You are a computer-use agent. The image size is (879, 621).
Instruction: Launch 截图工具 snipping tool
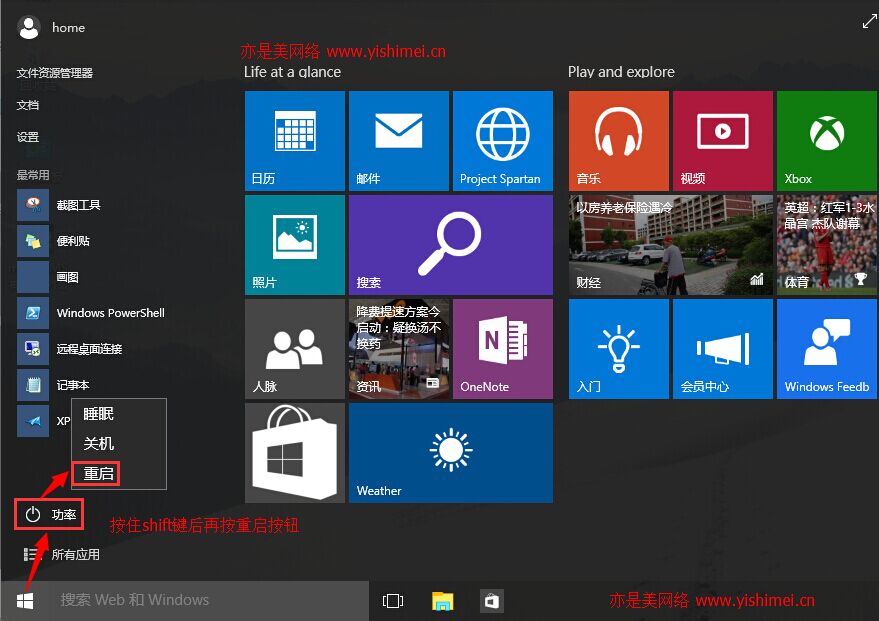tap(59, 205)
